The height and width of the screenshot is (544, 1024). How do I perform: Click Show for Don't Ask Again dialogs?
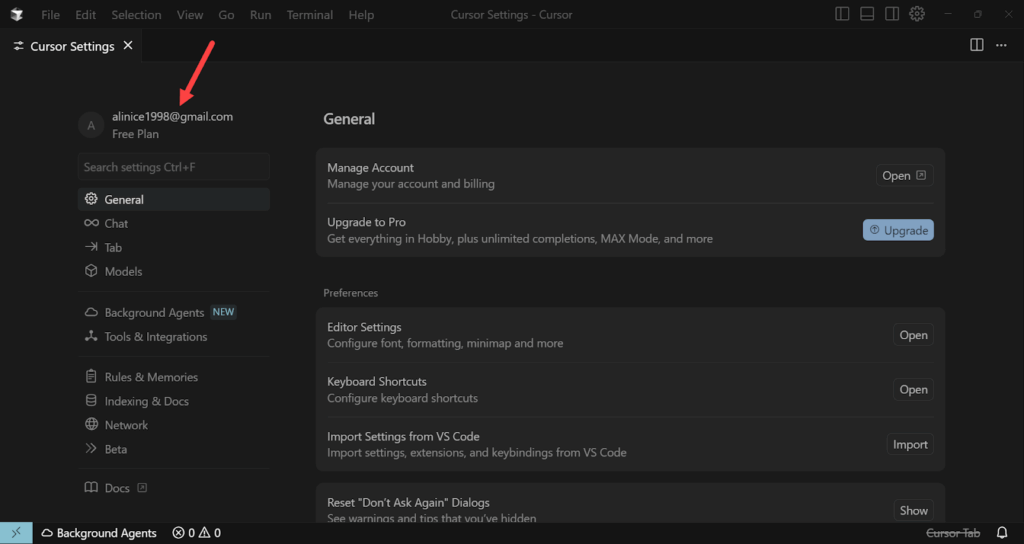coord(913,510)
